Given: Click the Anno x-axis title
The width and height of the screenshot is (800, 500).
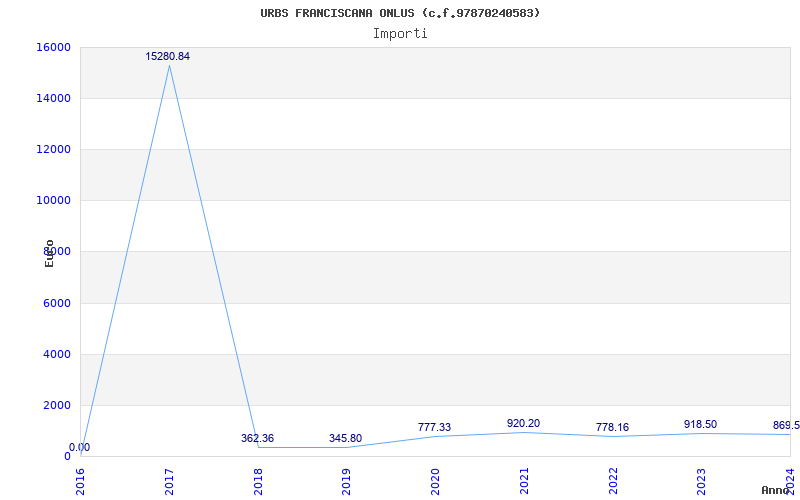Looking at the screenshot, I should click(776, 490).
